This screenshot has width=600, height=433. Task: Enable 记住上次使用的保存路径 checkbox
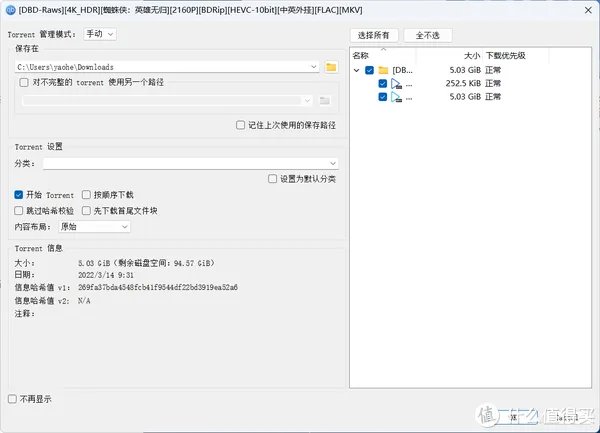tap(240, 125)
